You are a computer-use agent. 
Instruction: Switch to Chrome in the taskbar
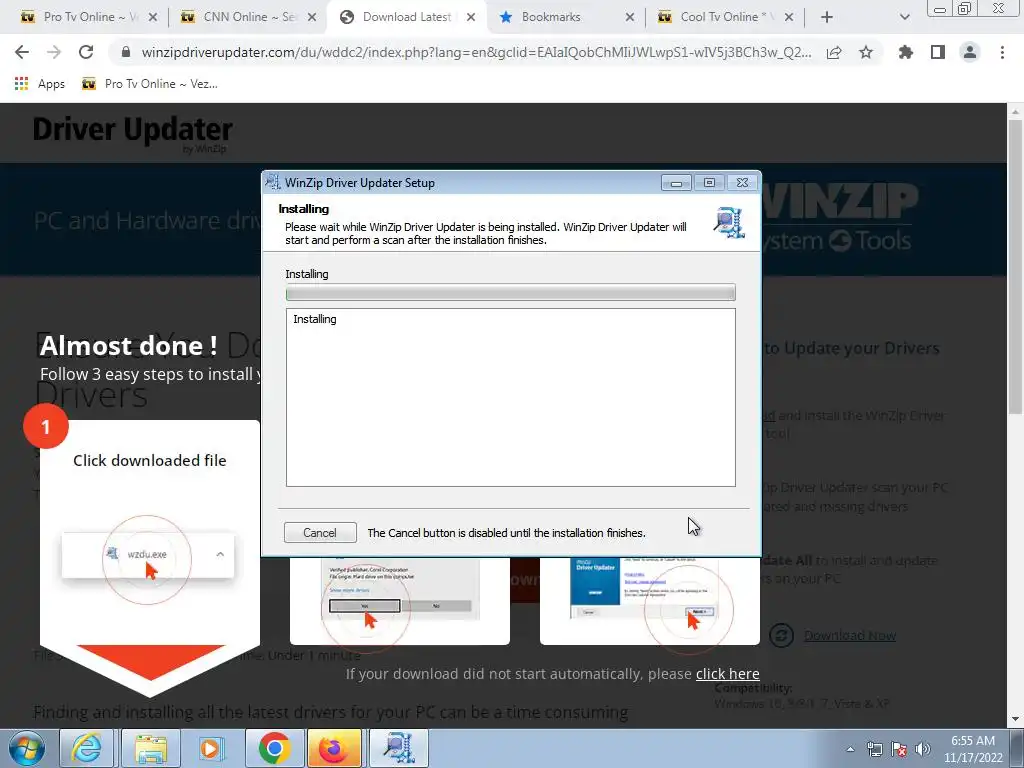pyautogui.click(x=274, y=748)
